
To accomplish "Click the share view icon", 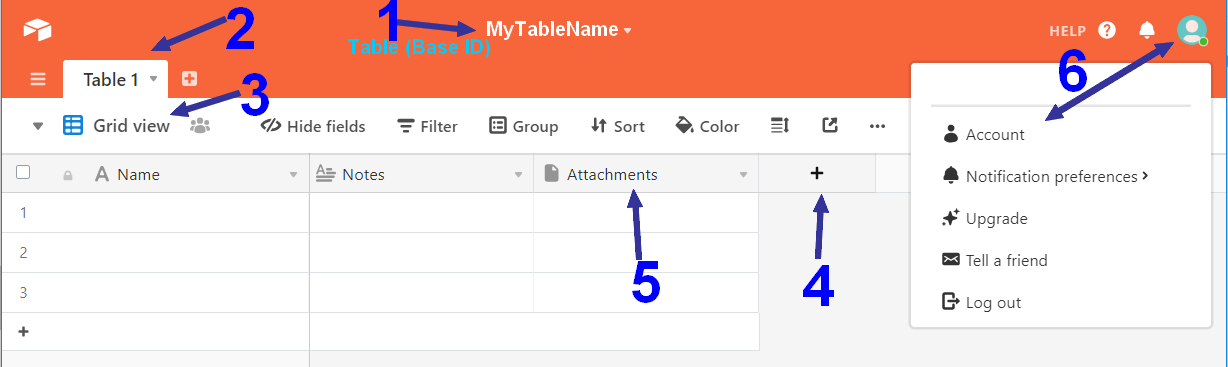I will 829,125.
